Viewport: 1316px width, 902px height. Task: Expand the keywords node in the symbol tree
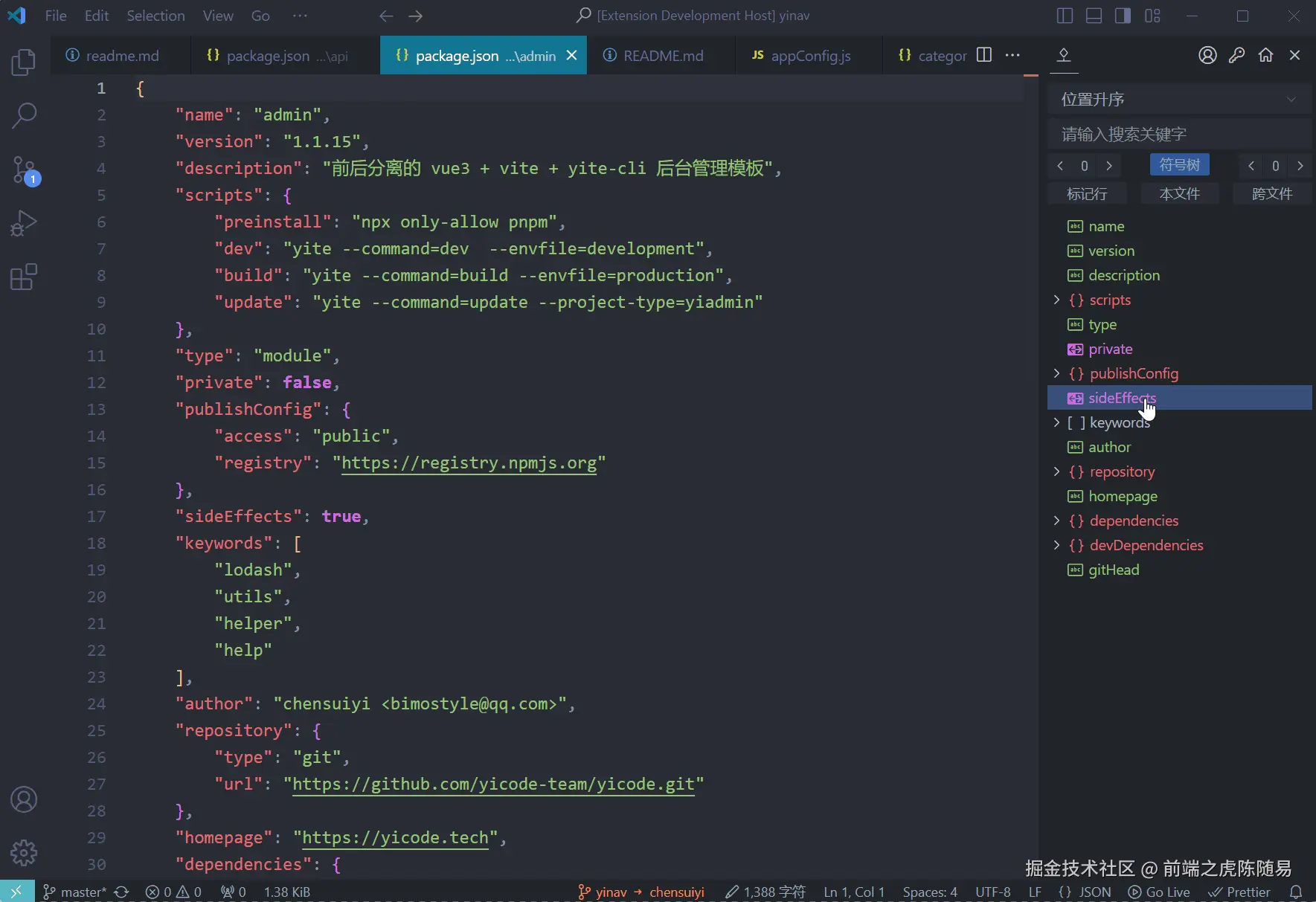(1056, 422)
